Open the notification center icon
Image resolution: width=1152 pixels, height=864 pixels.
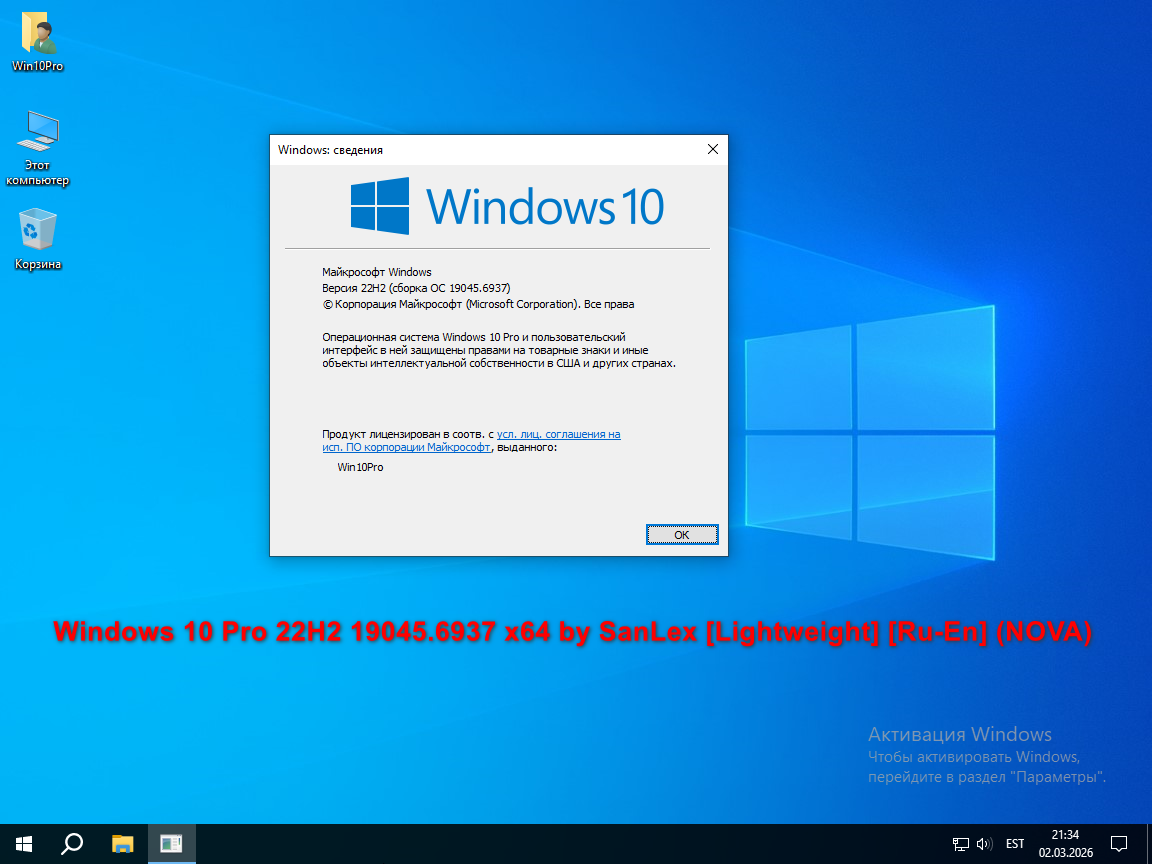[1119, 843]
